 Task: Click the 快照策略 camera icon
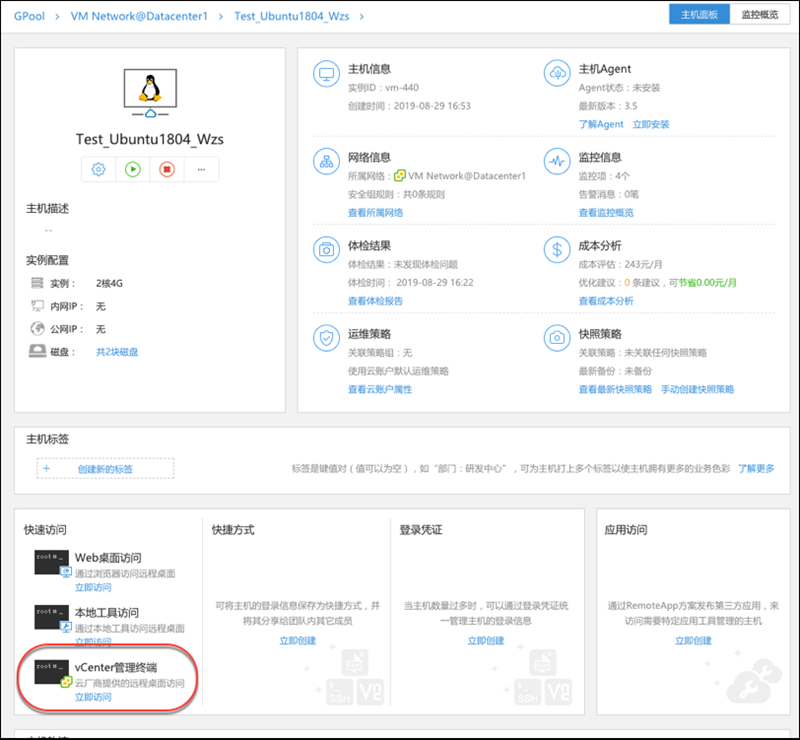click(x=557, y=337)
